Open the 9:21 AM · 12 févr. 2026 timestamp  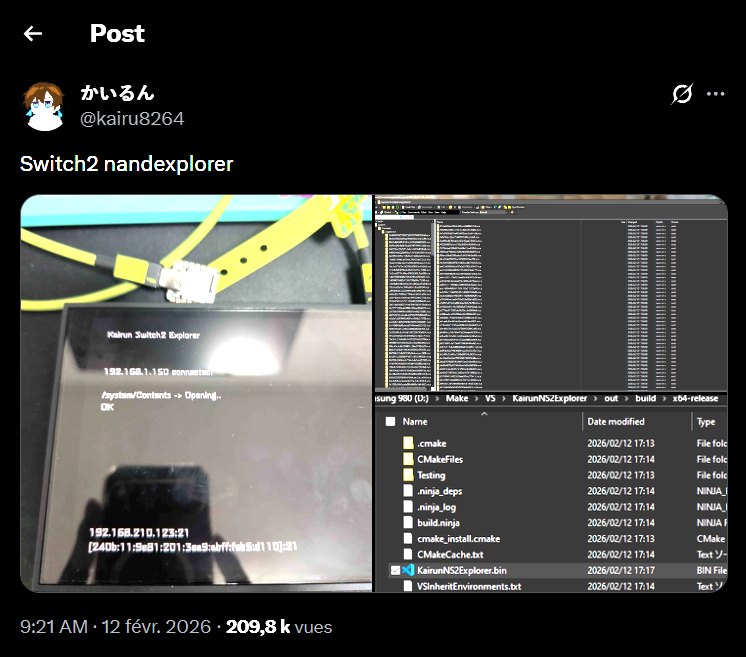pos(116,627)
